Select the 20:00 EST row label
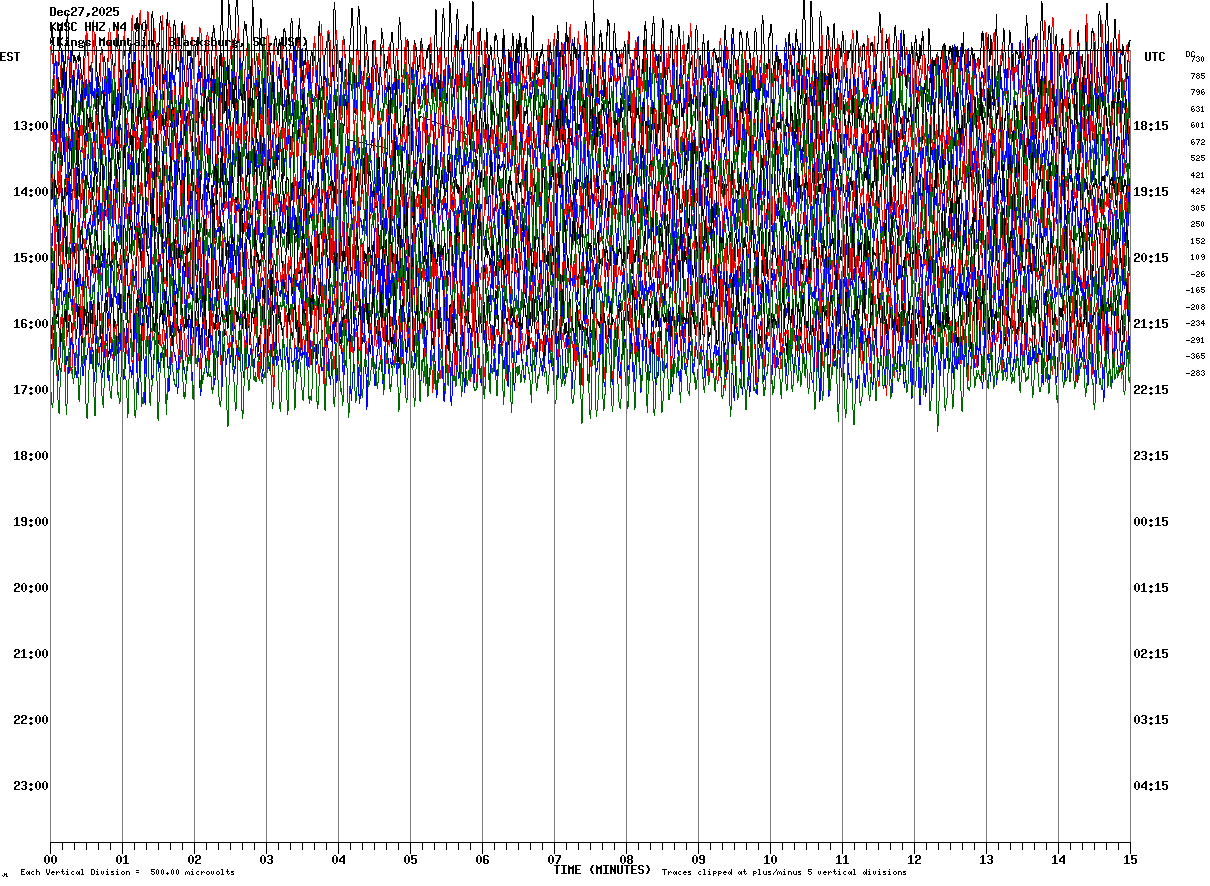The width and height of the screenshot is (1210, 886). tap(31, 588)
